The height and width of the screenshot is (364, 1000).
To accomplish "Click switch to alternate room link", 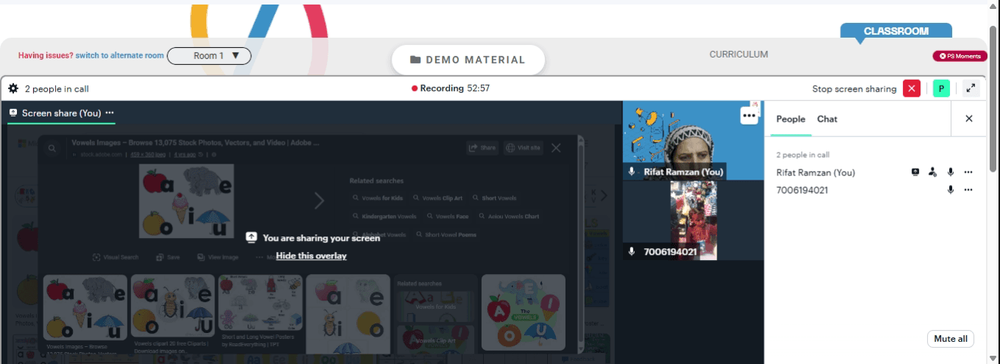I will click(120, 55).
